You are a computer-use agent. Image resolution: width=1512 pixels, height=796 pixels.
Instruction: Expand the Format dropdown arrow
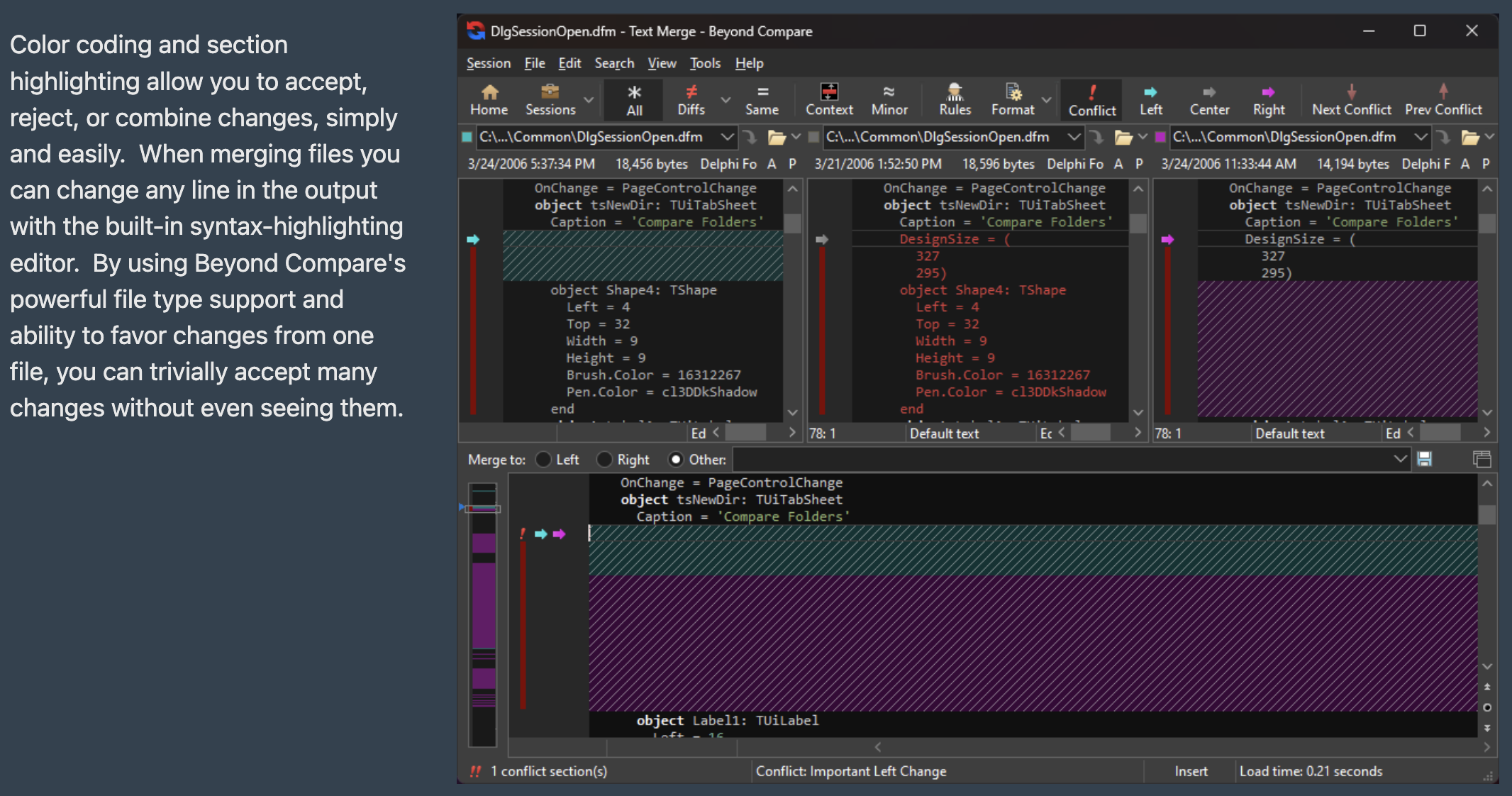click(1047, 99)
